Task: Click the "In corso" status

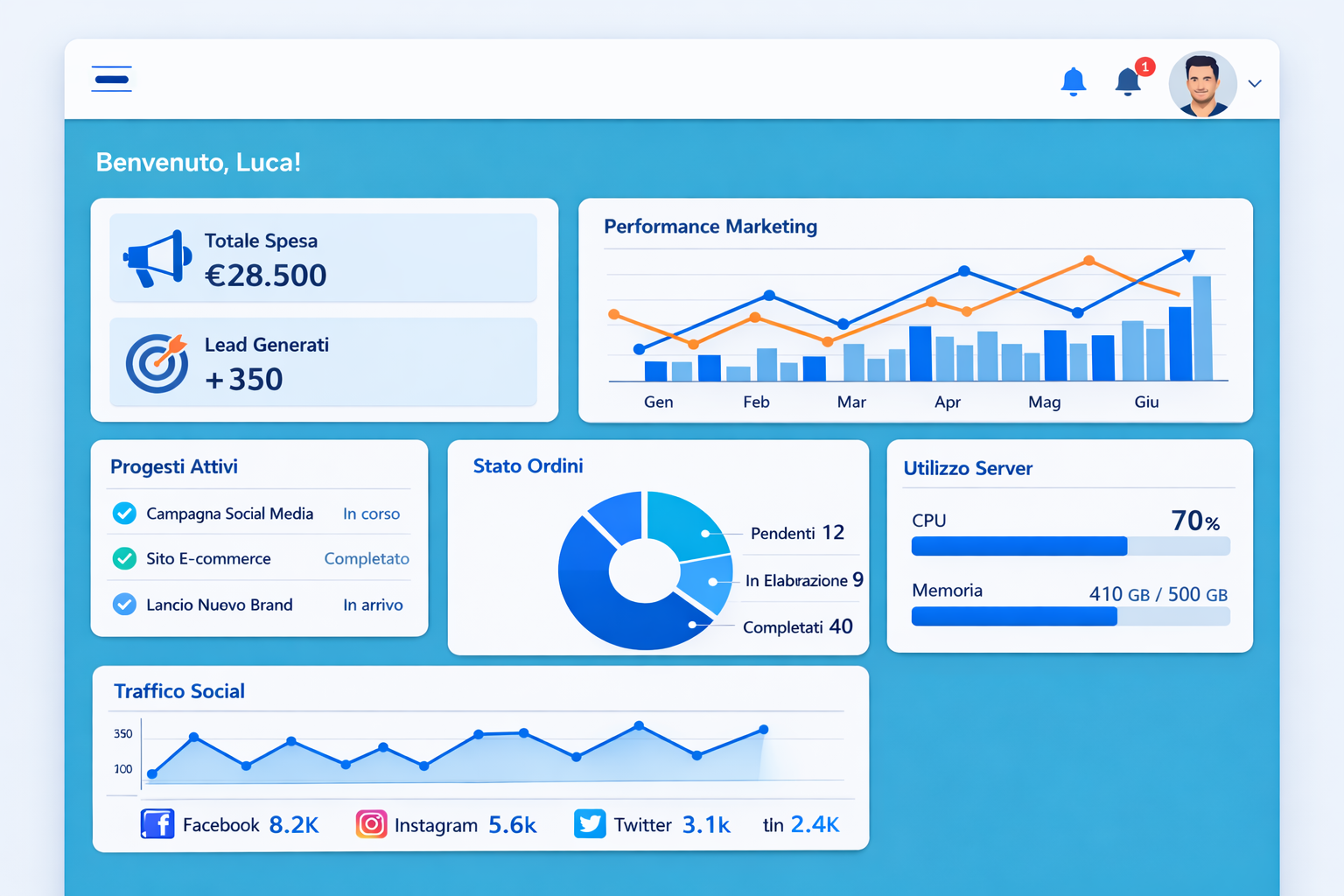Action: pyautogui.click(x=371, y=514)
